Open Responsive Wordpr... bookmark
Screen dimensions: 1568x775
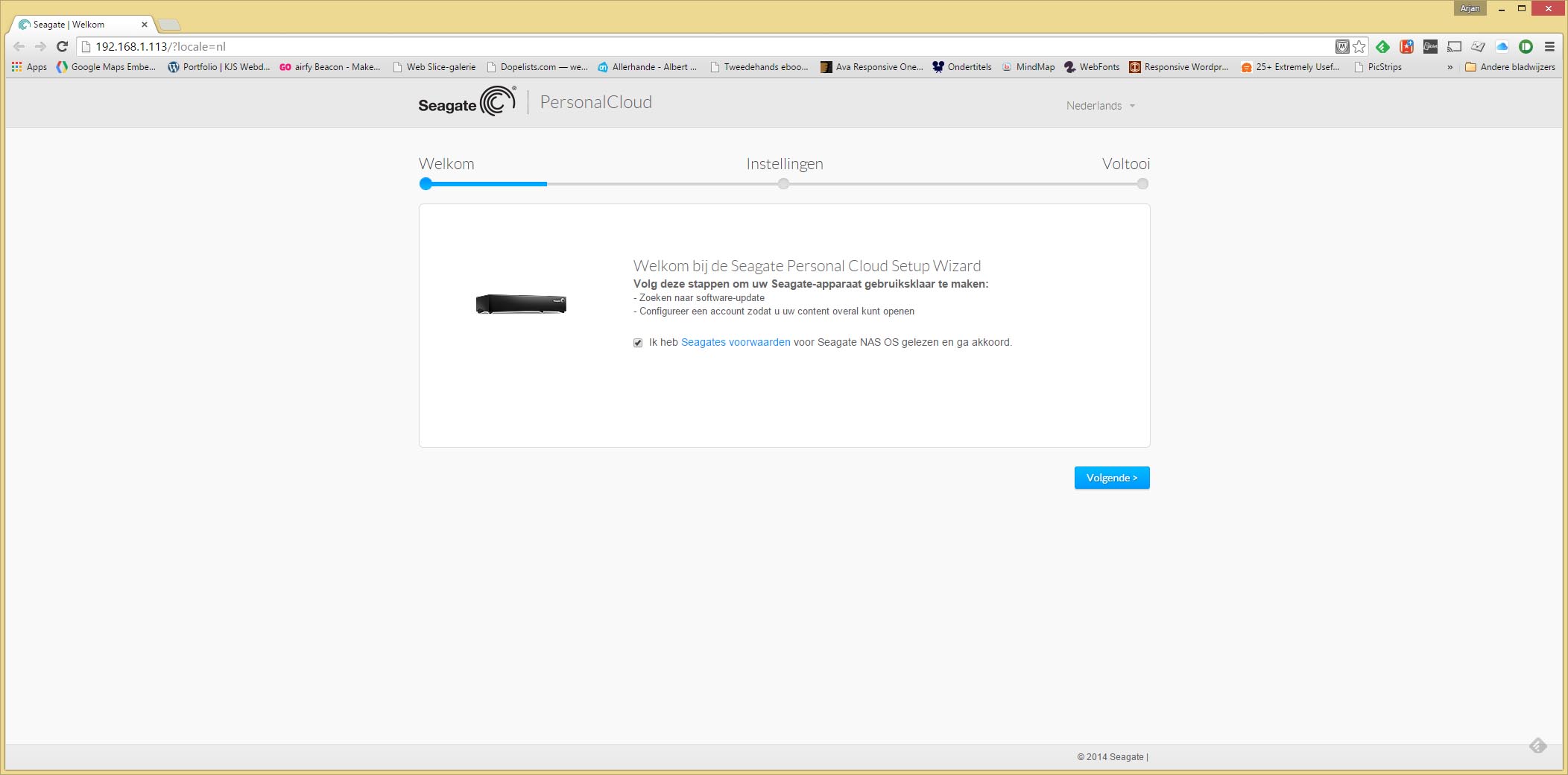[1179, 67]
